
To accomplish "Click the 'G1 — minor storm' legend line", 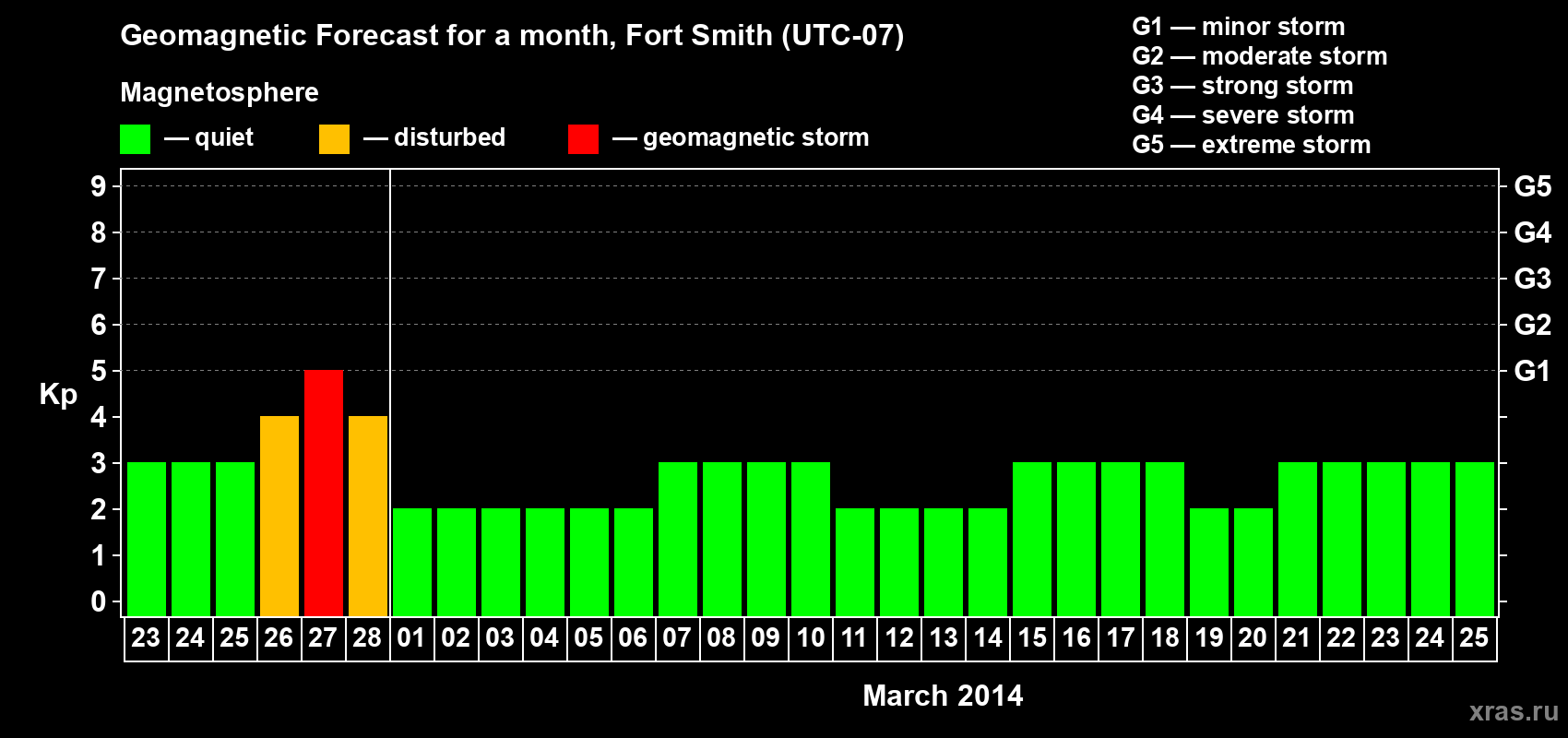I will click(x=1239, y=27).
